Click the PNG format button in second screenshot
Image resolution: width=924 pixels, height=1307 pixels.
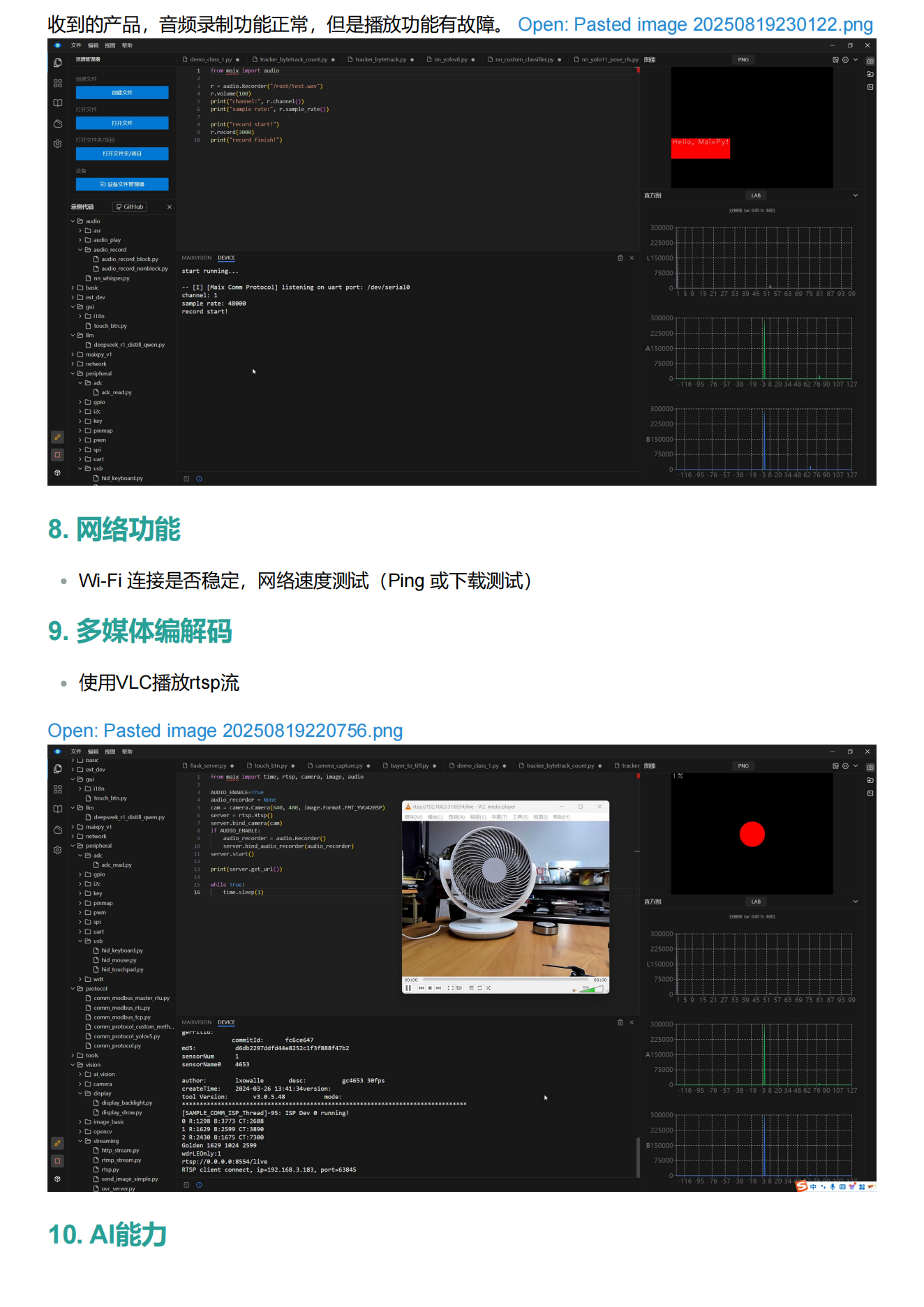point(743,766)
